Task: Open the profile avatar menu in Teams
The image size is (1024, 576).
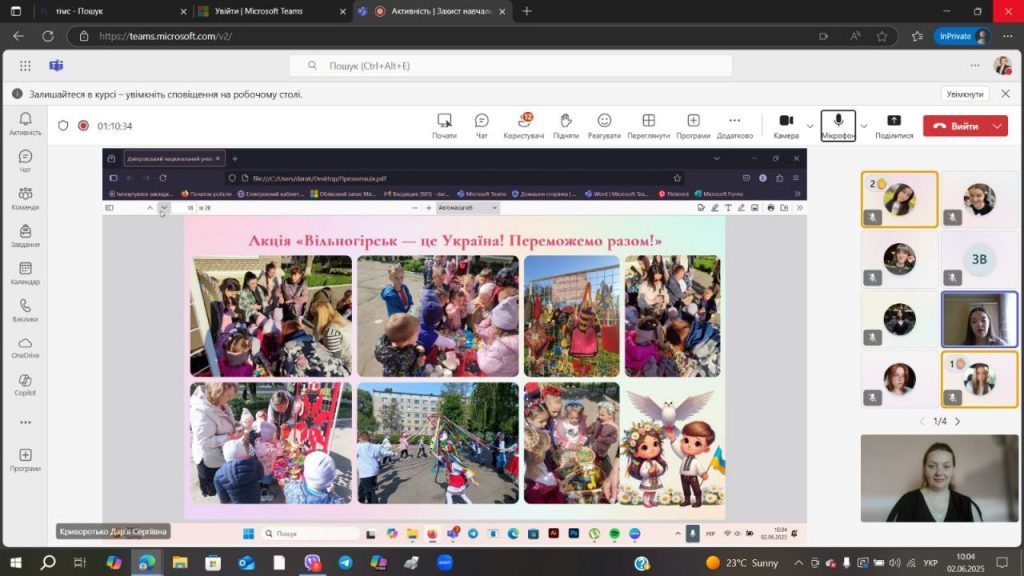Action: [x=1002, y=65]
